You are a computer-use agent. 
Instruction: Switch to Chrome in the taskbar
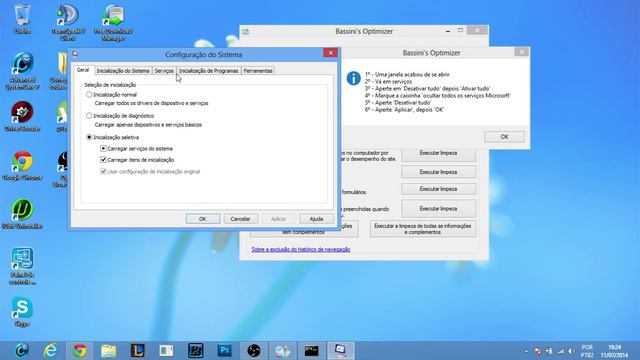point(80,351)
